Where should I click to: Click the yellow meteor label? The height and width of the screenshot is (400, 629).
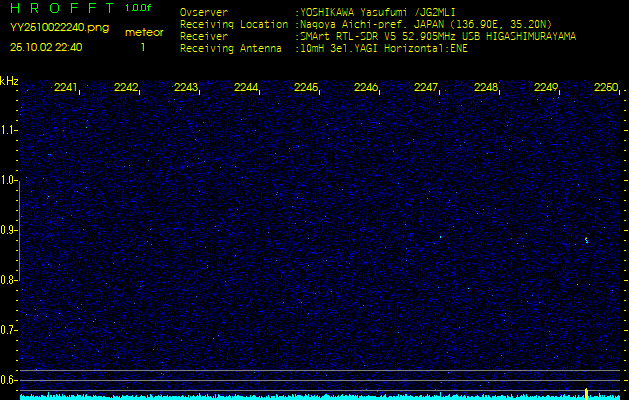143,32
